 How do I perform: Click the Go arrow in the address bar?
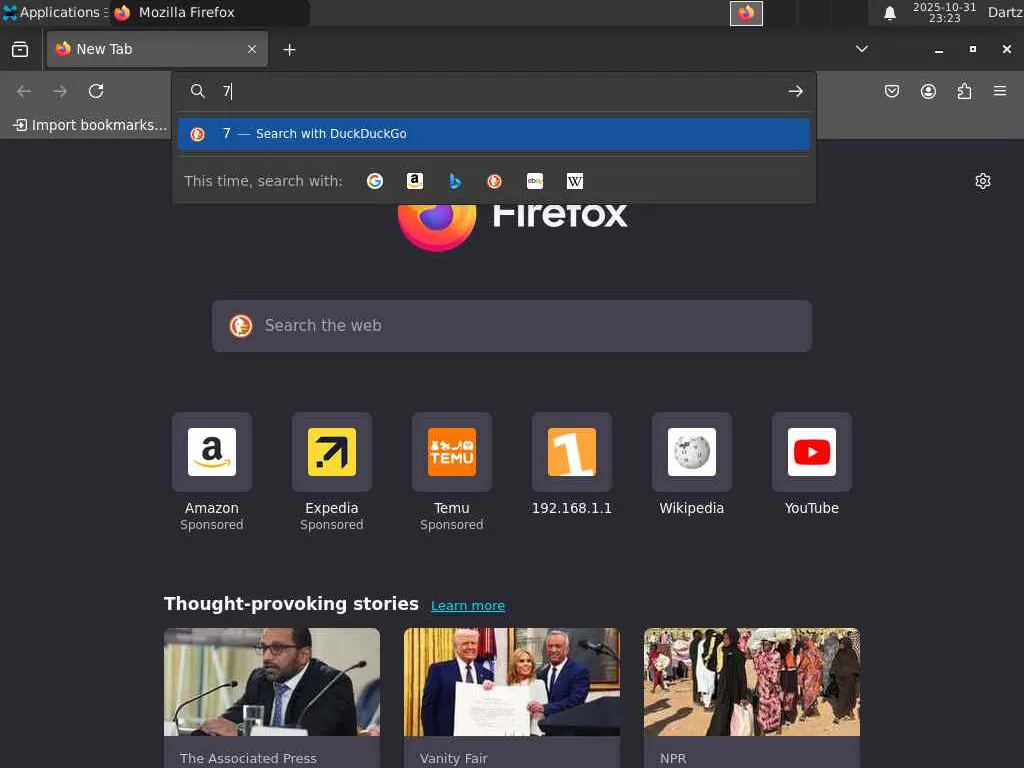(x=795, y=91)
